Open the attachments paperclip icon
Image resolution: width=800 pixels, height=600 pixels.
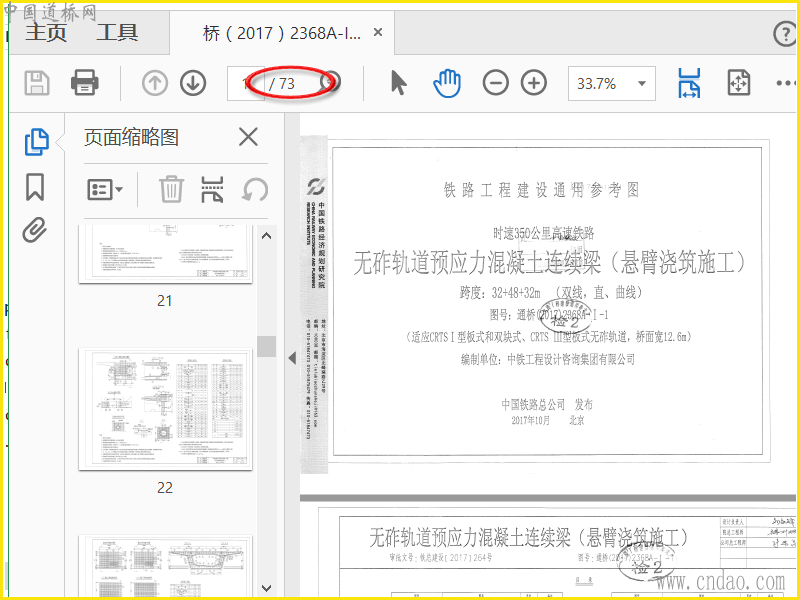35,230
